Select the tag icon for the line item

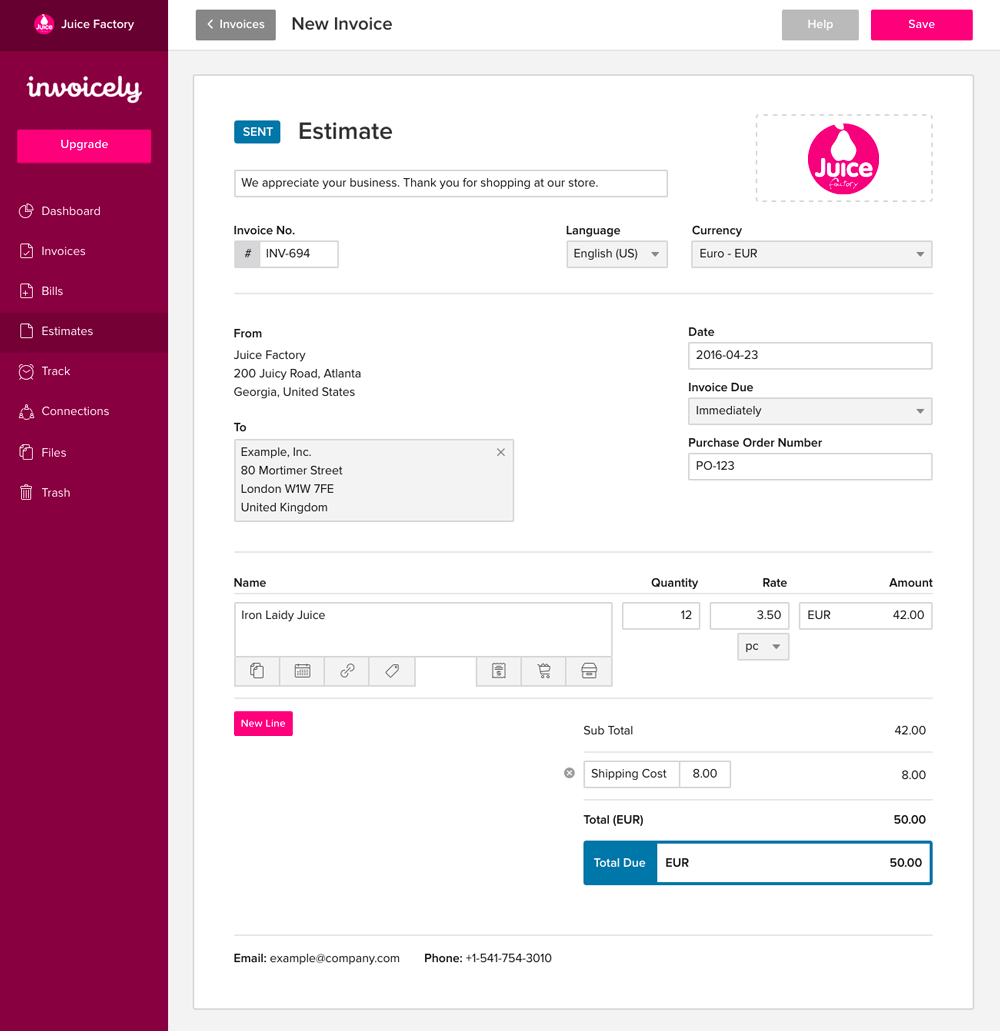(392, 671)
